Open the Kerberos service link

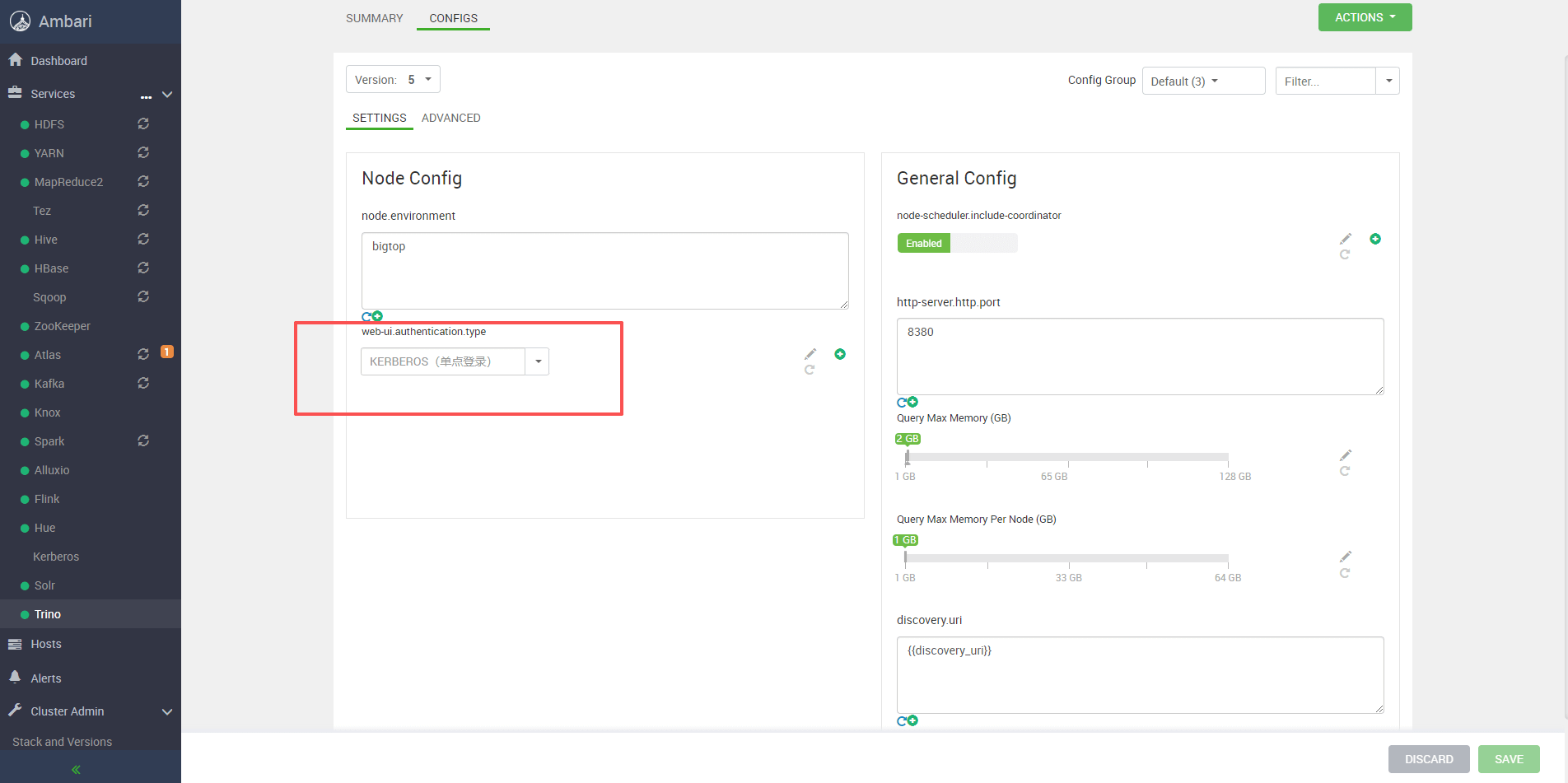coord(56,557)
